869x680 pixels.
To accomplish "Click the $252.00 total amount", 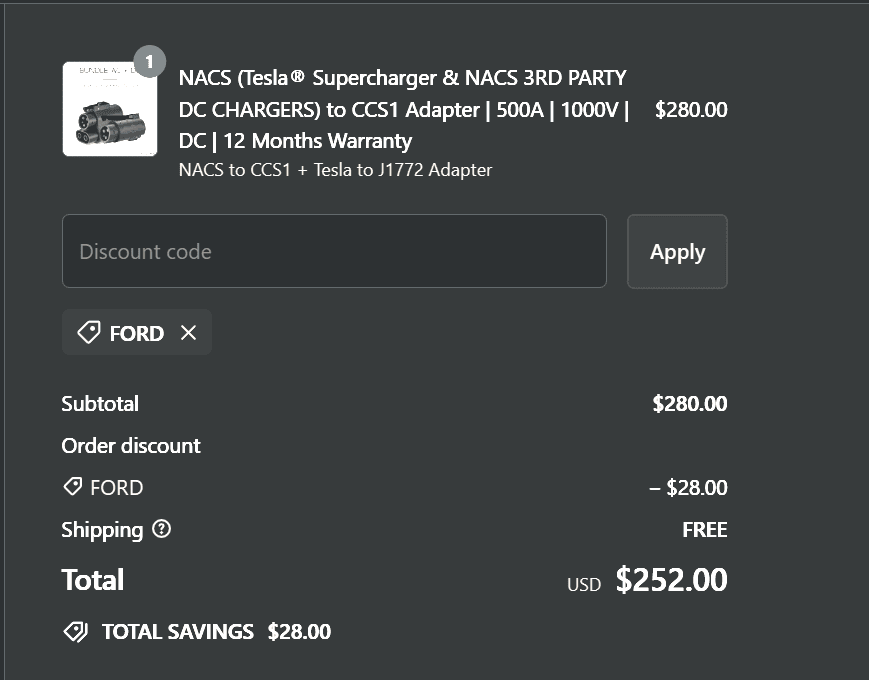I will pyautogui.click(x=671, y=580).
